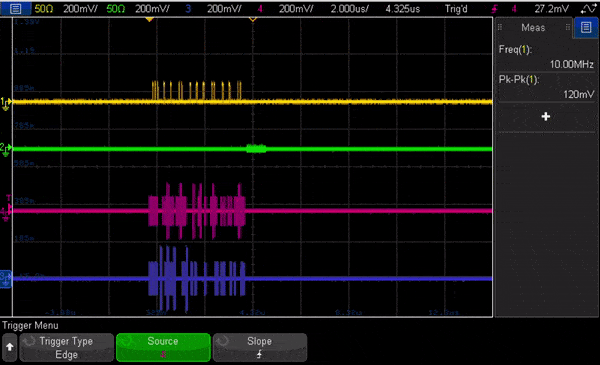This screenshot has width=600, height=365.
Task: Click the trigger source 4 indicator in top bar
Action: click(514, 9)
